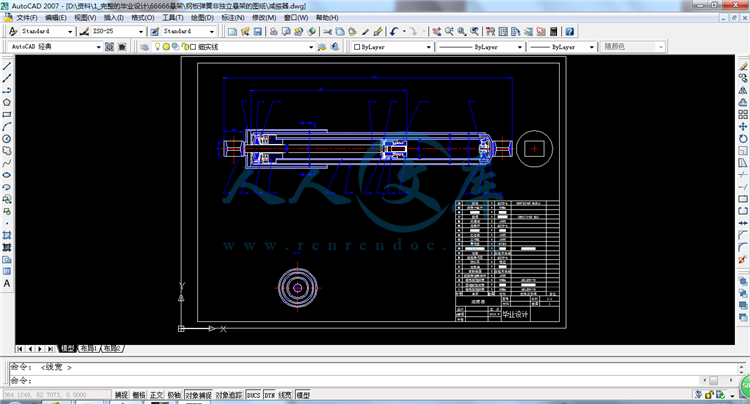Click the Help question mark icon
This screenshot has width=750, height=404.
(570, 32)
